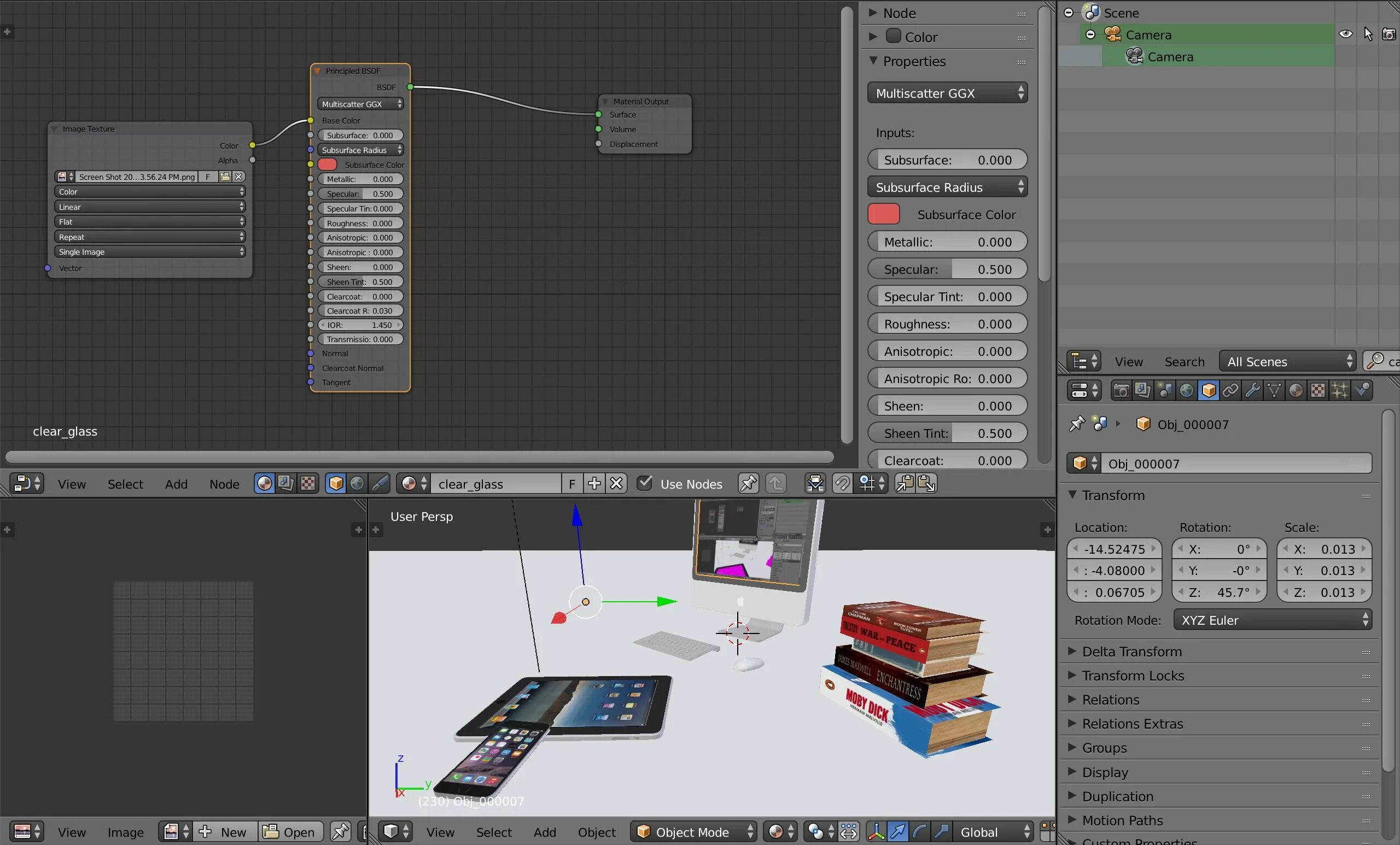This screenshot has height=845, width=1400.
Task: Open the Node menu in node editor
Action: 224,484
